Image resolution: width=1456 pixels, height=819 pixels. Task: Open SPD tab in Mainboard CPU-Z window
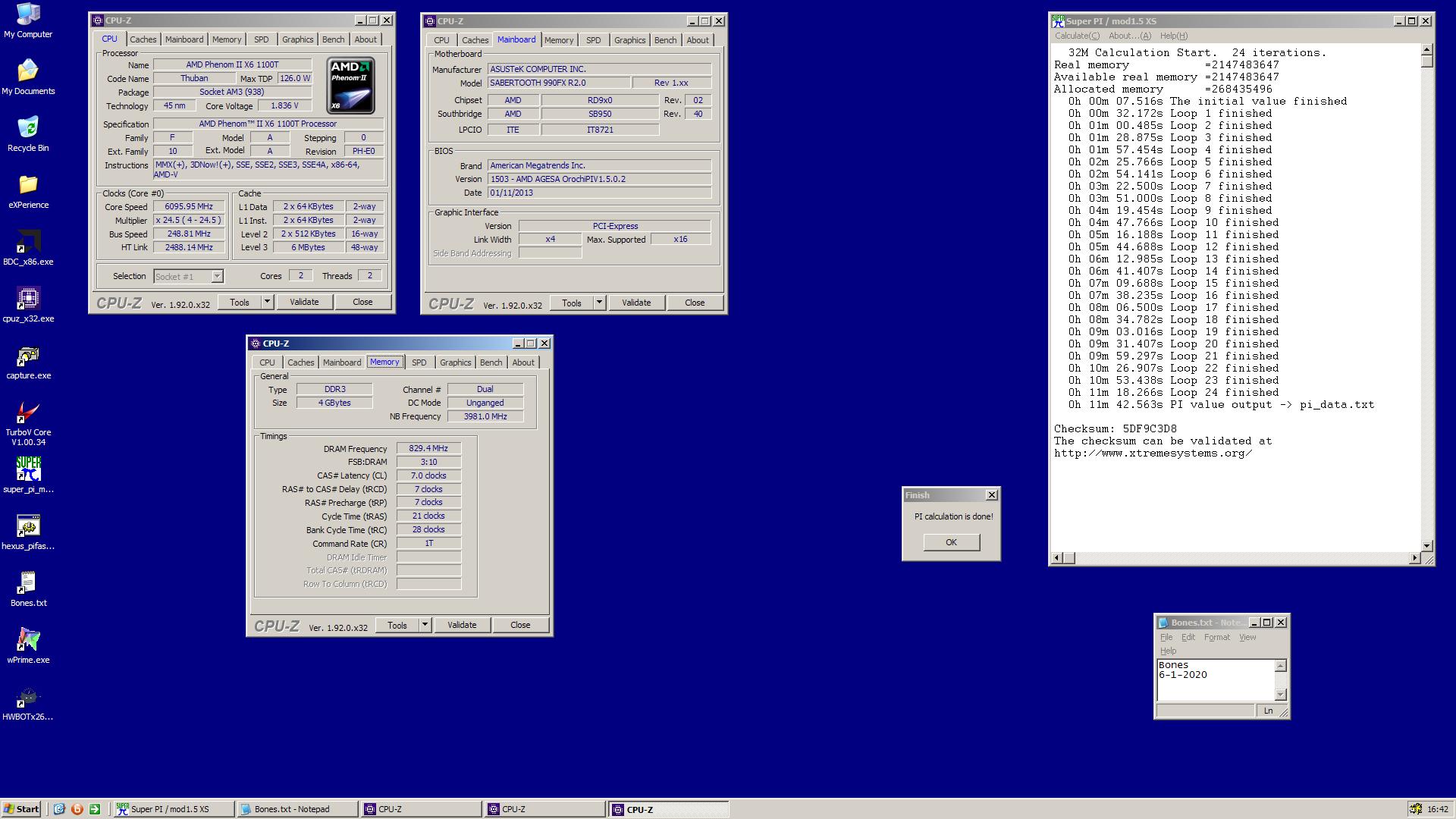(x=594, y=40)
